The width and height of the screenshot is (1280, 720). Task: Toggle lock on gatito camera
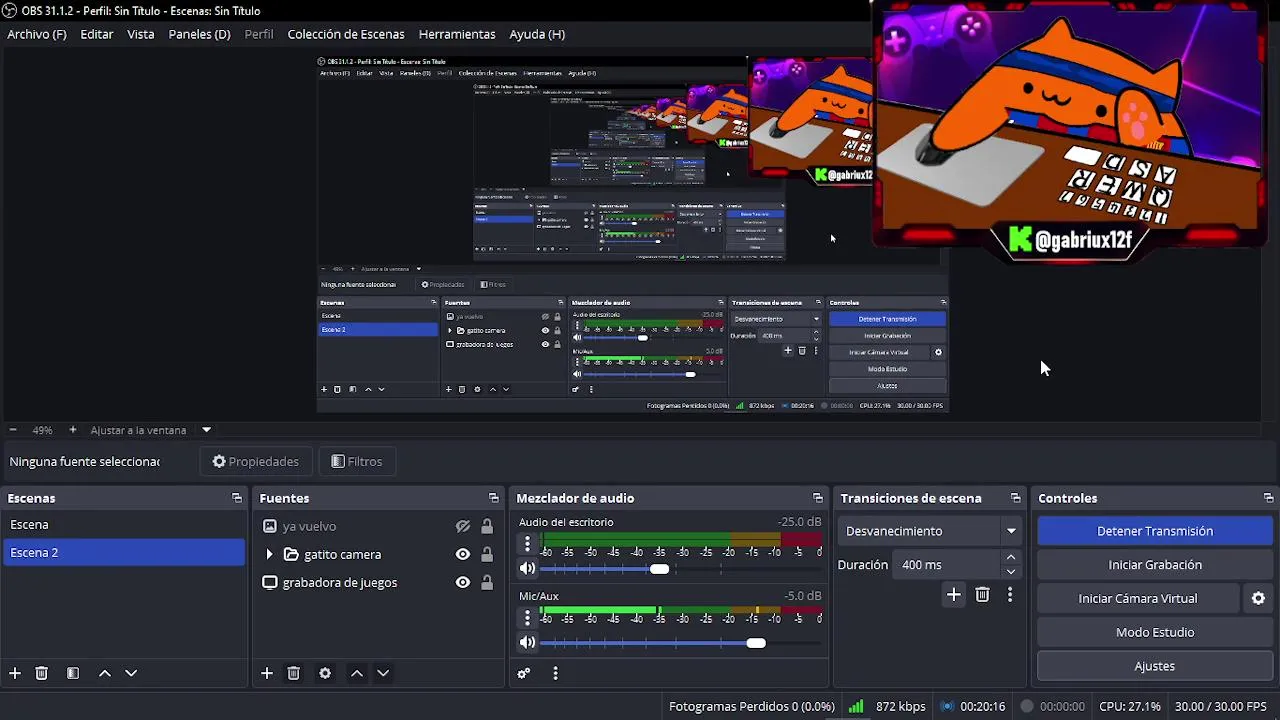[x=487, y=554]
